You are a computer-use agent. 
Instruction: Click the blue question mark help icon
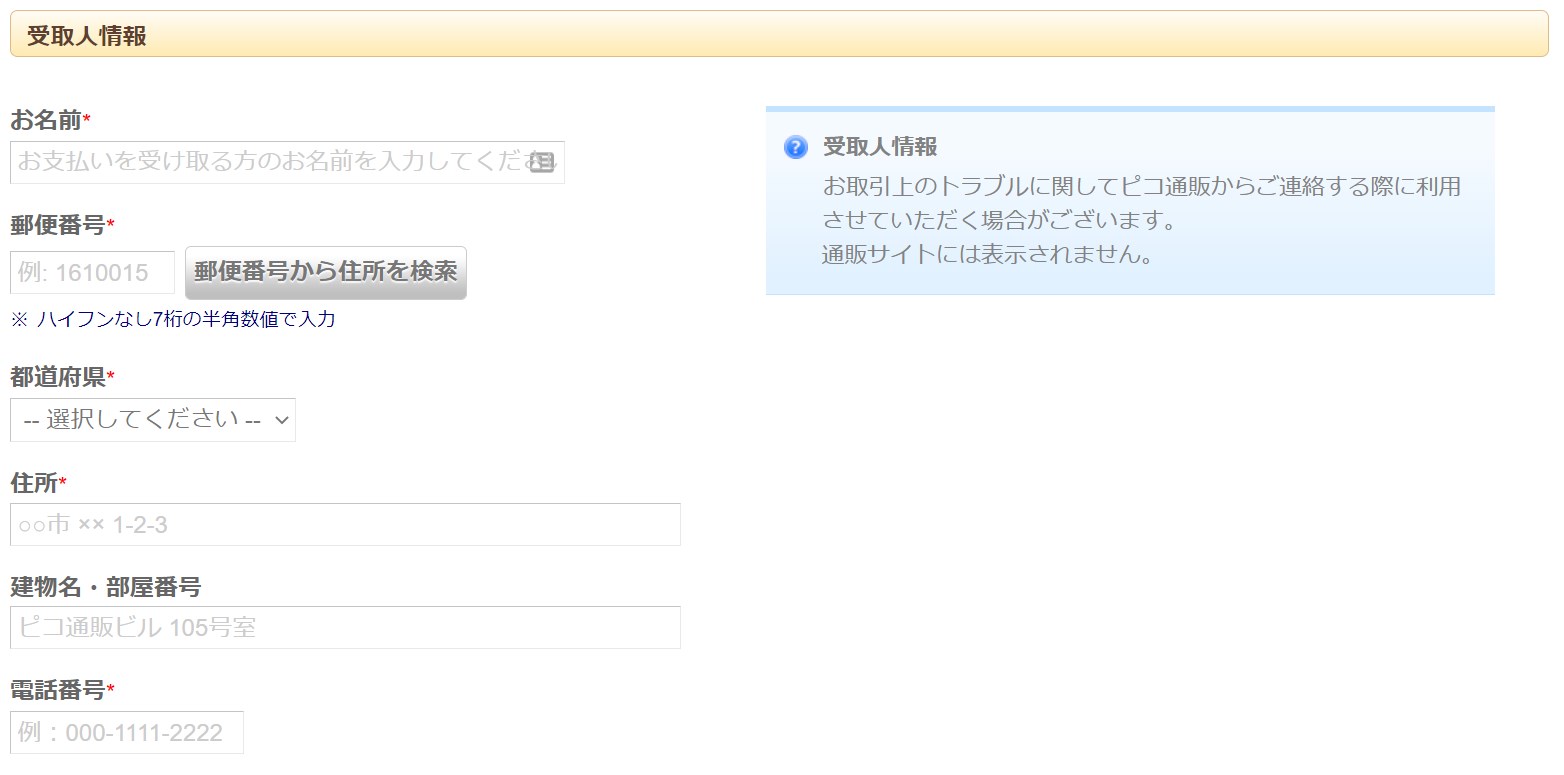pos(795,147)
